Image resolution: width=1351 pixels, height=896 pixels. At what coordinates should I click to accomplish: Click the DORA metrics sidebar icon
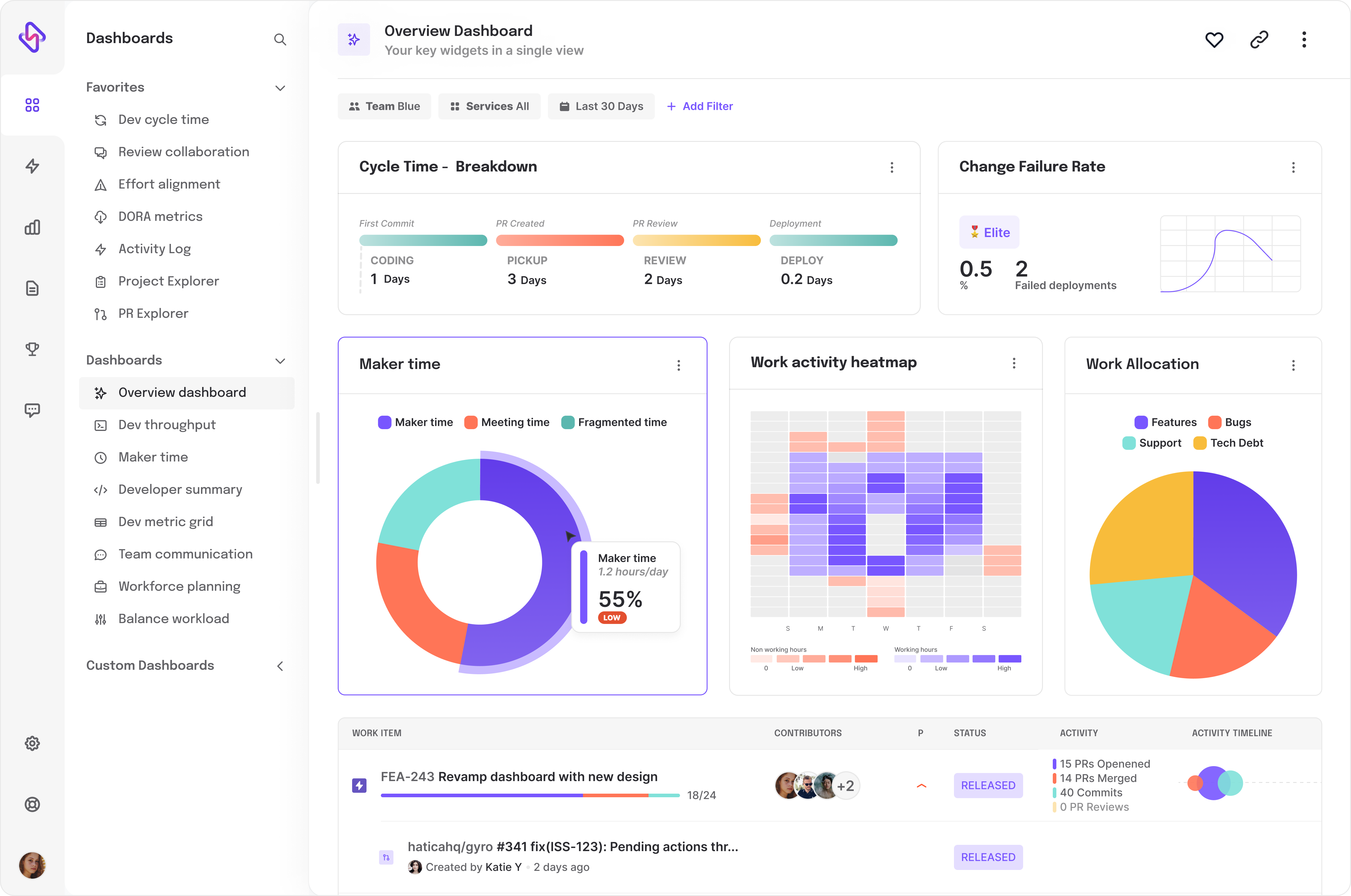[100, 216]
